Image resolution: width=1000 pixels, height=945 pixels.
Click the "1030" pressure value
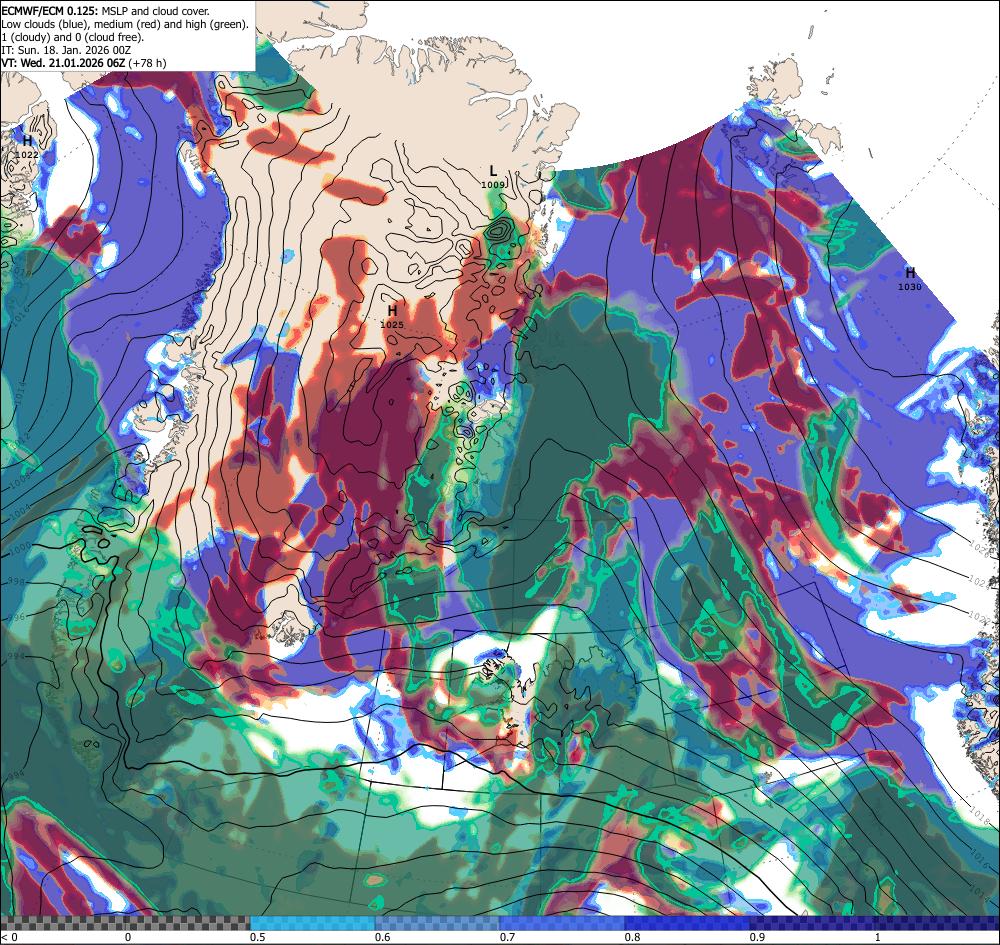click(909, 287)
